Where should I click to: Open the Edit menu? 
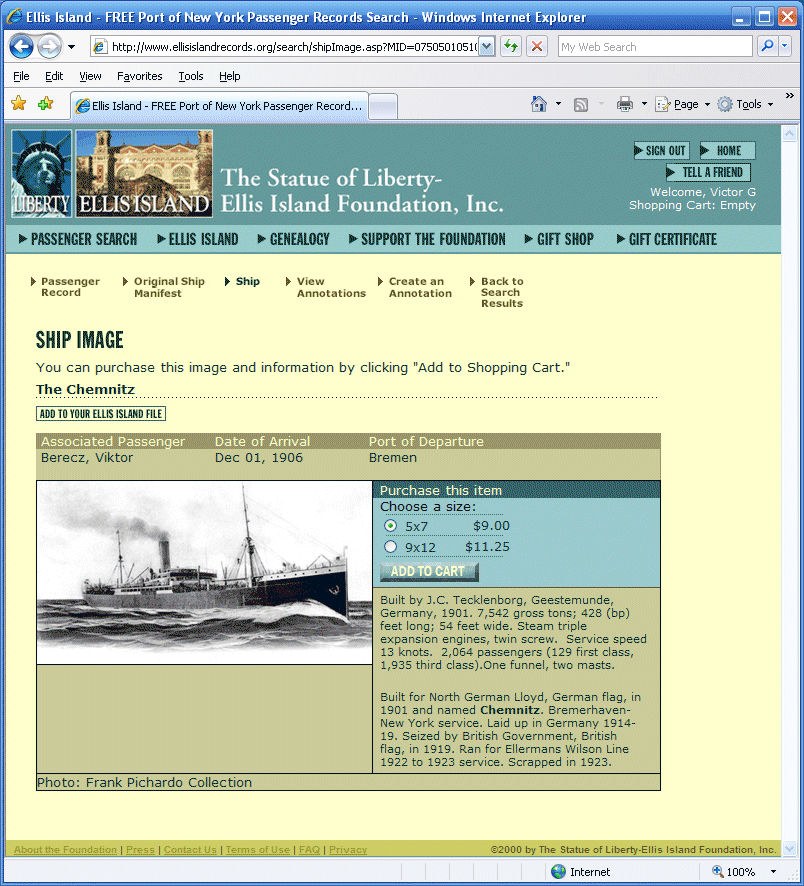[54, 76]
